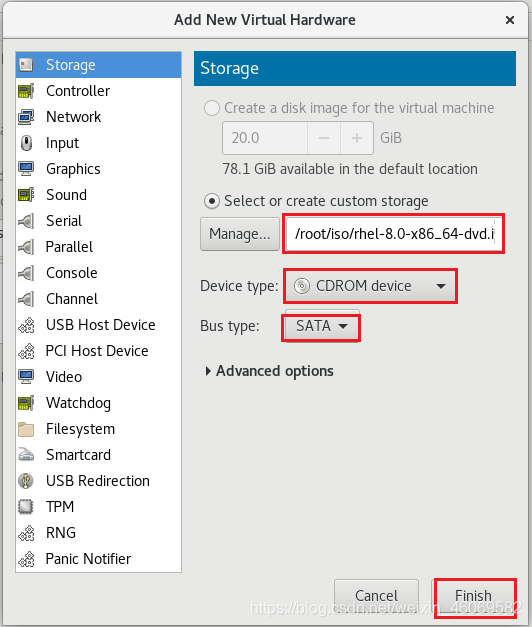The height and width of the screenshot is (627, 532).
Task: Click the Network computers icon
Action: coord(26,117)
